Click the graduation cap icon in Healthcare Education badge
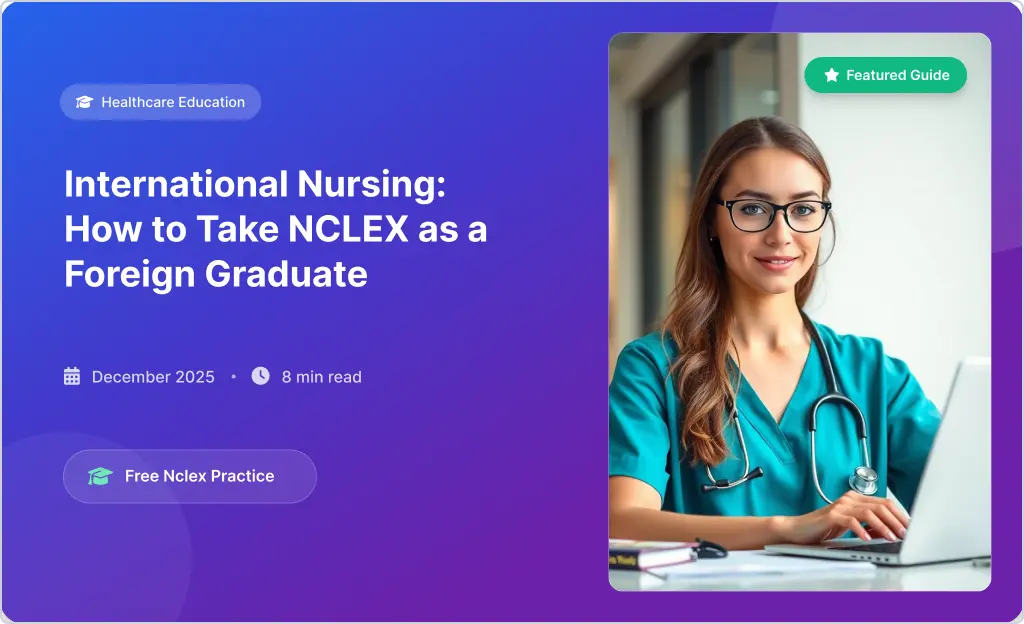 pyautogui.click(x=84, y=102)
